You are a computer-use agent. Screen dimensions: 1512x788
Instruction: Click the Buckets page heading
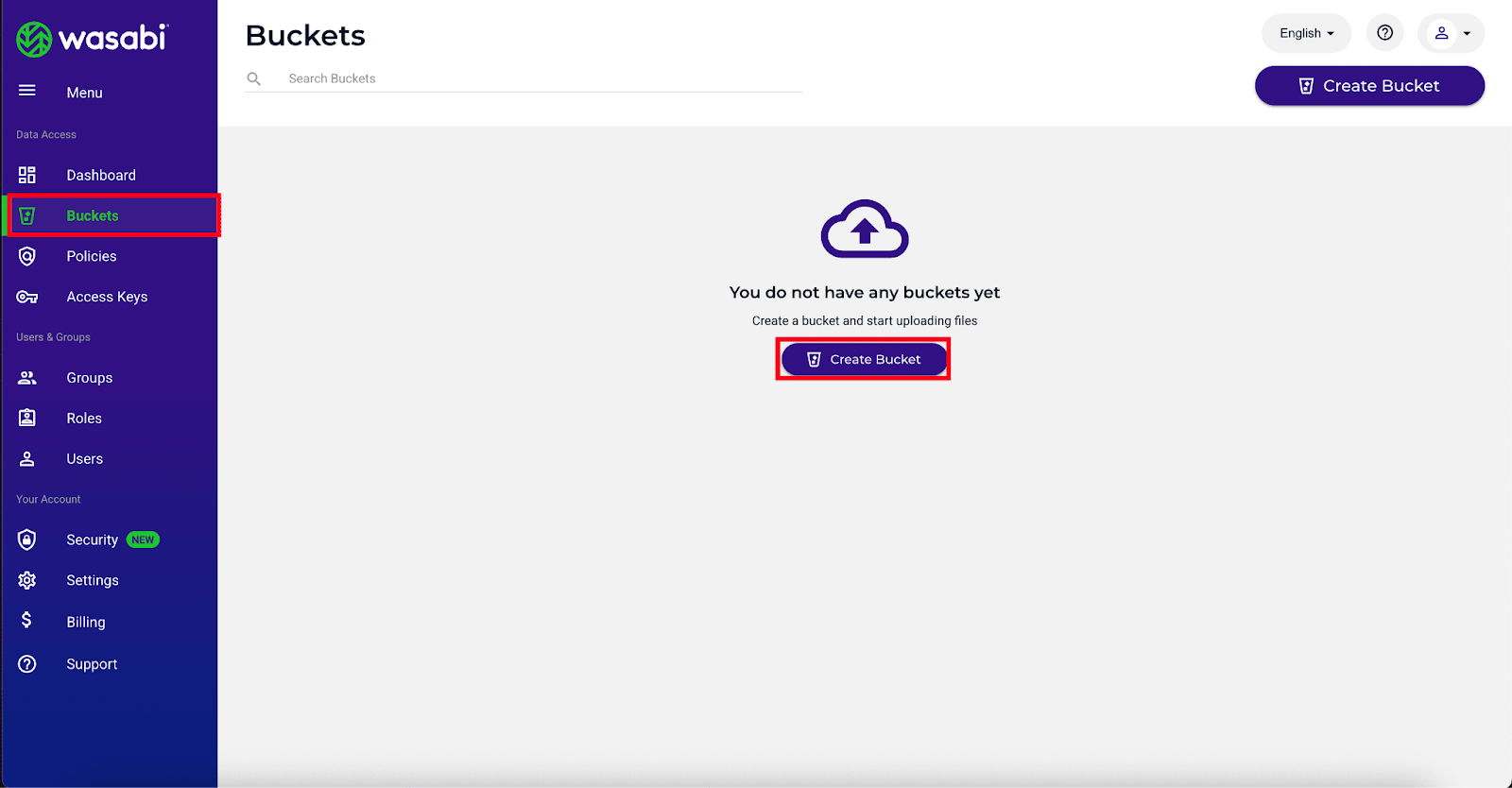tap(305, 36)
